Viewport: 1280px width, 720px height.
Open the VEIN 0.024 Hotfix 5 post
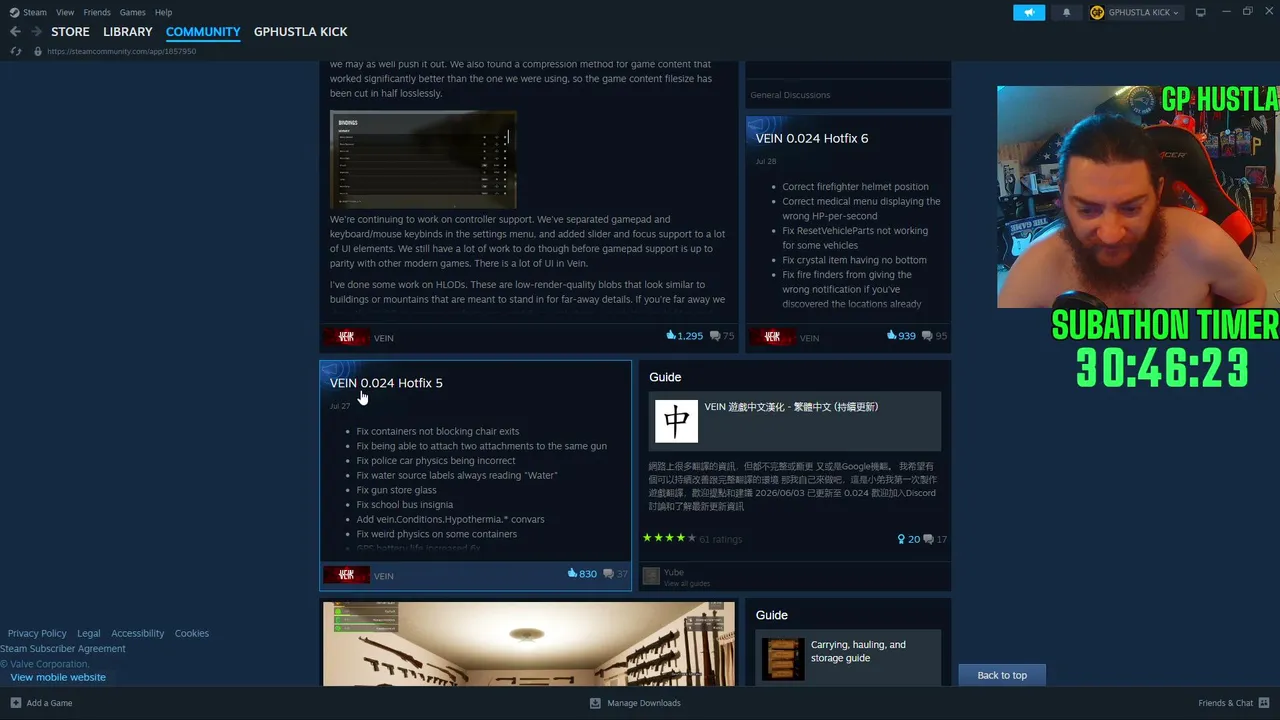tap(386, 383)
